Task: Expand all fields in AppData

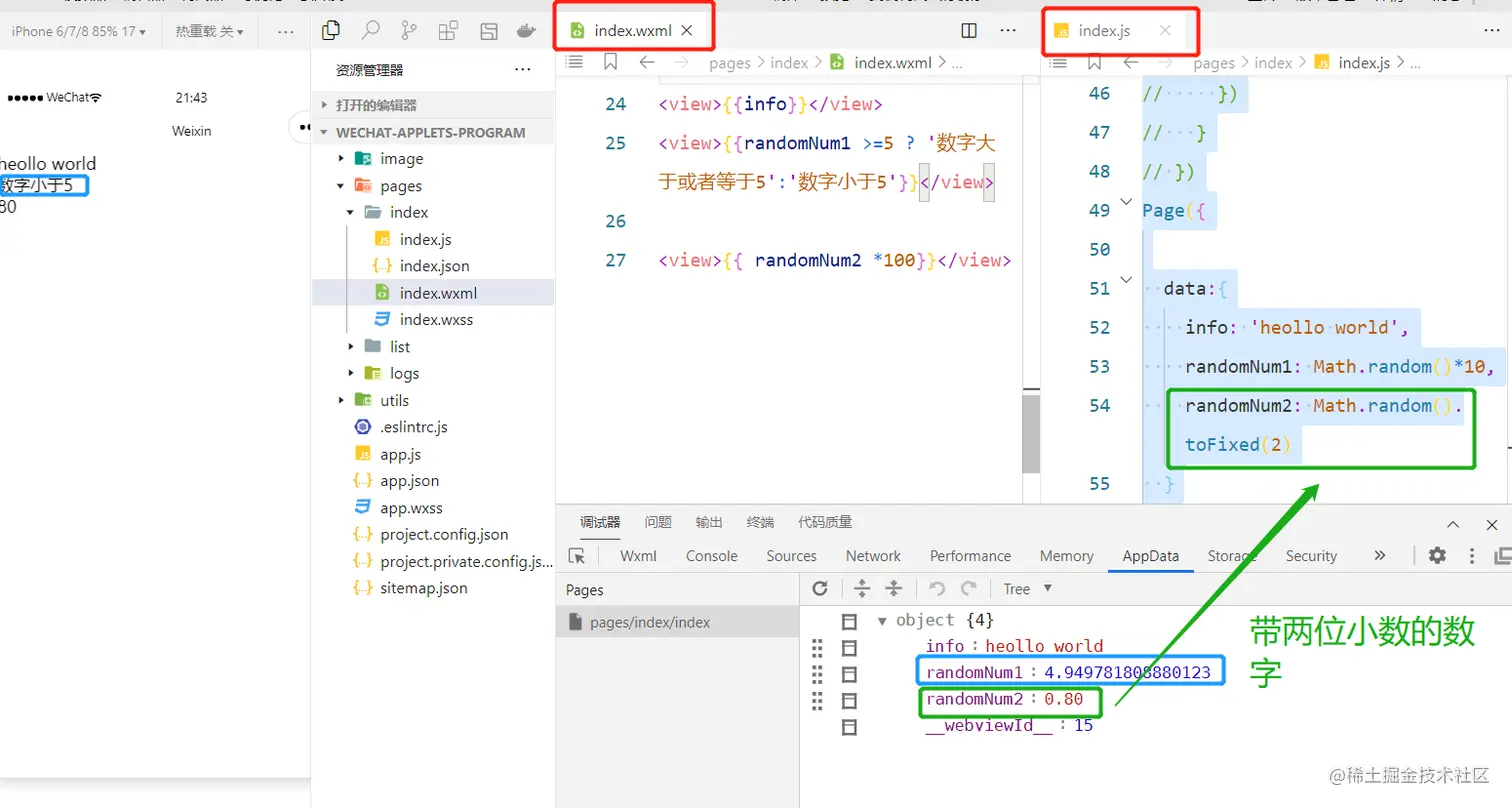Action: pos(862,588)
